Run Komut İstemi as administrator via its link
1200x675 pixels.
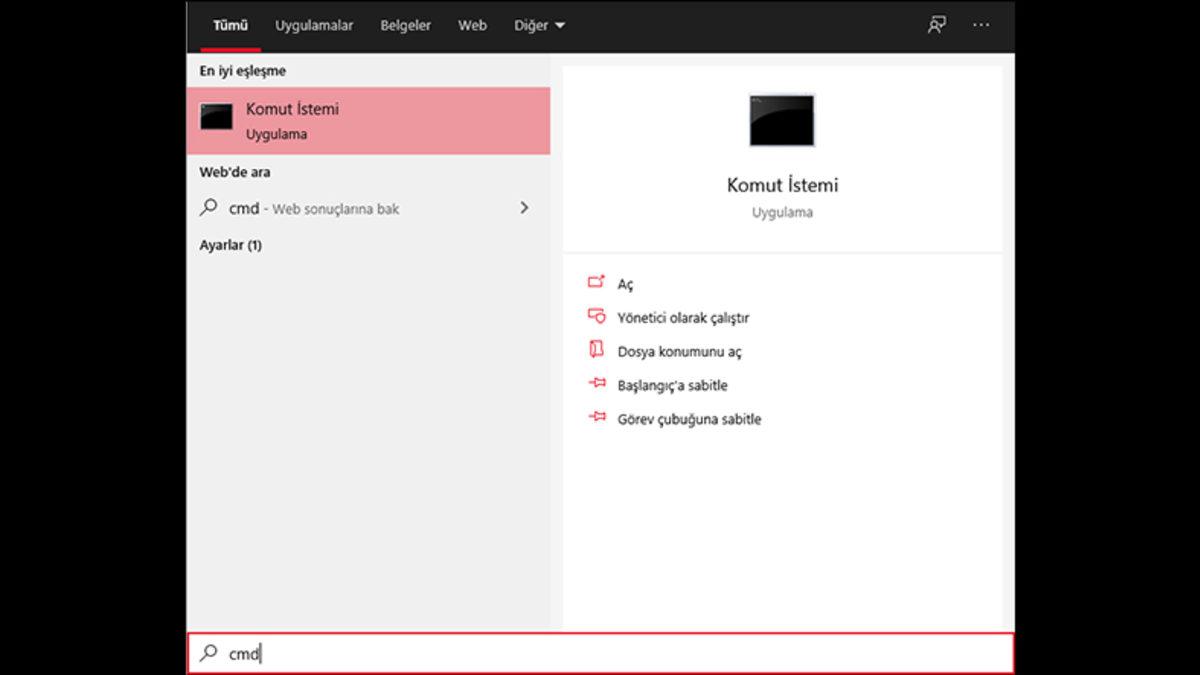click(x=682, y=317)
